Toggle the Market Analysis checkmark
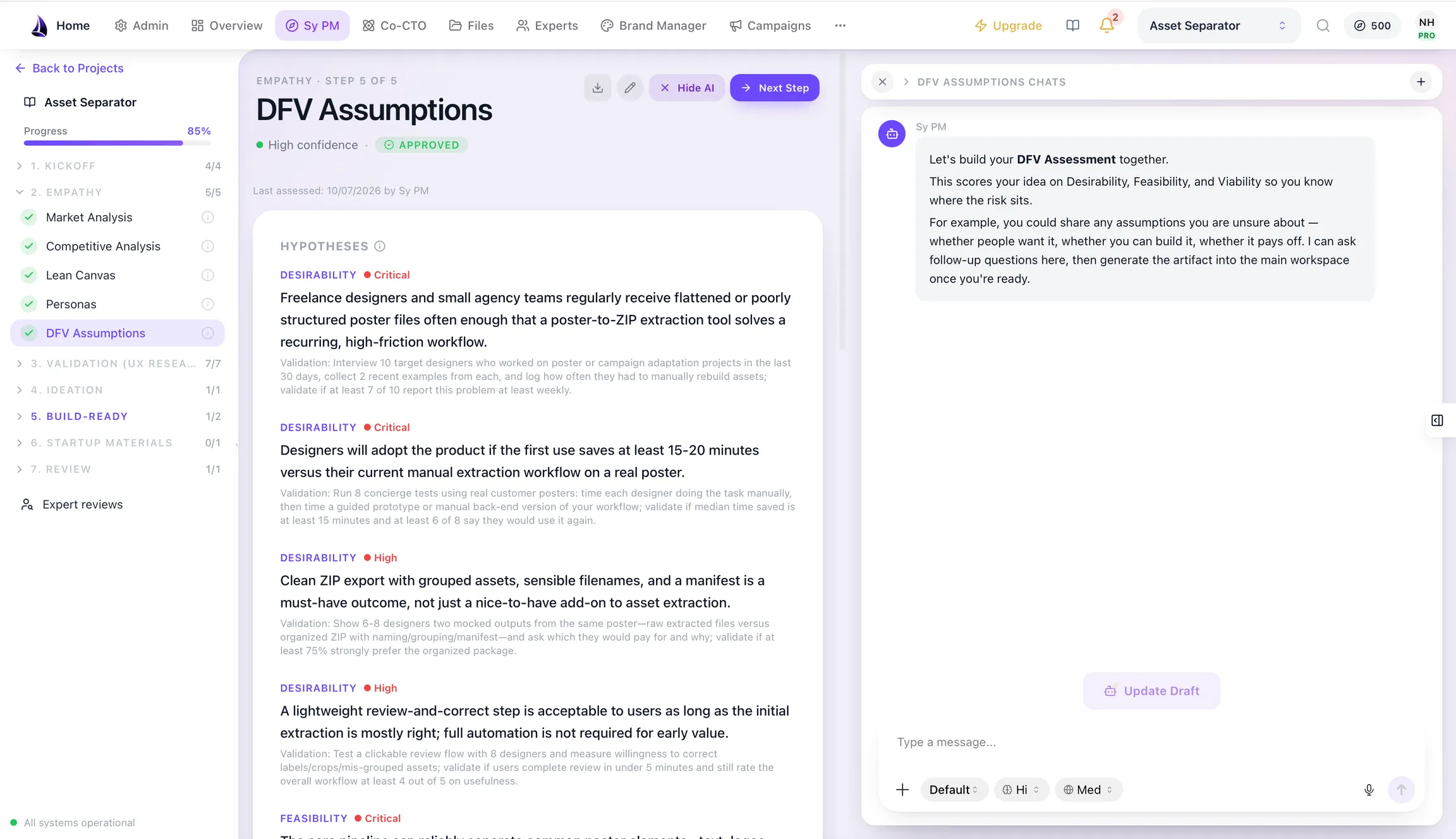The height and width of the screenshot is (839, 1456). click(28, 217)
